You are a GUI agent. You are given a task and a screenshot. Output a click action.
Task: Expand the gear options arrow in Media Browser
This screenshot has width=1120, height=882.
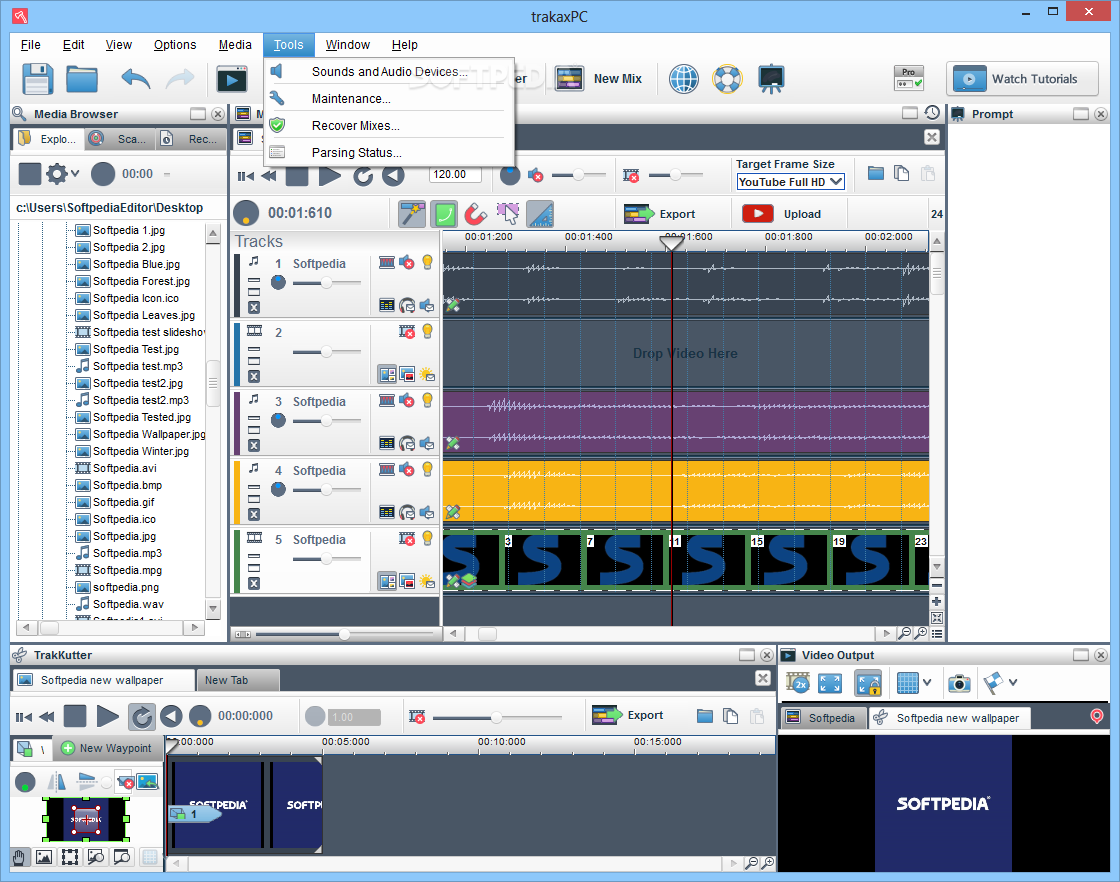coord(75,174)
